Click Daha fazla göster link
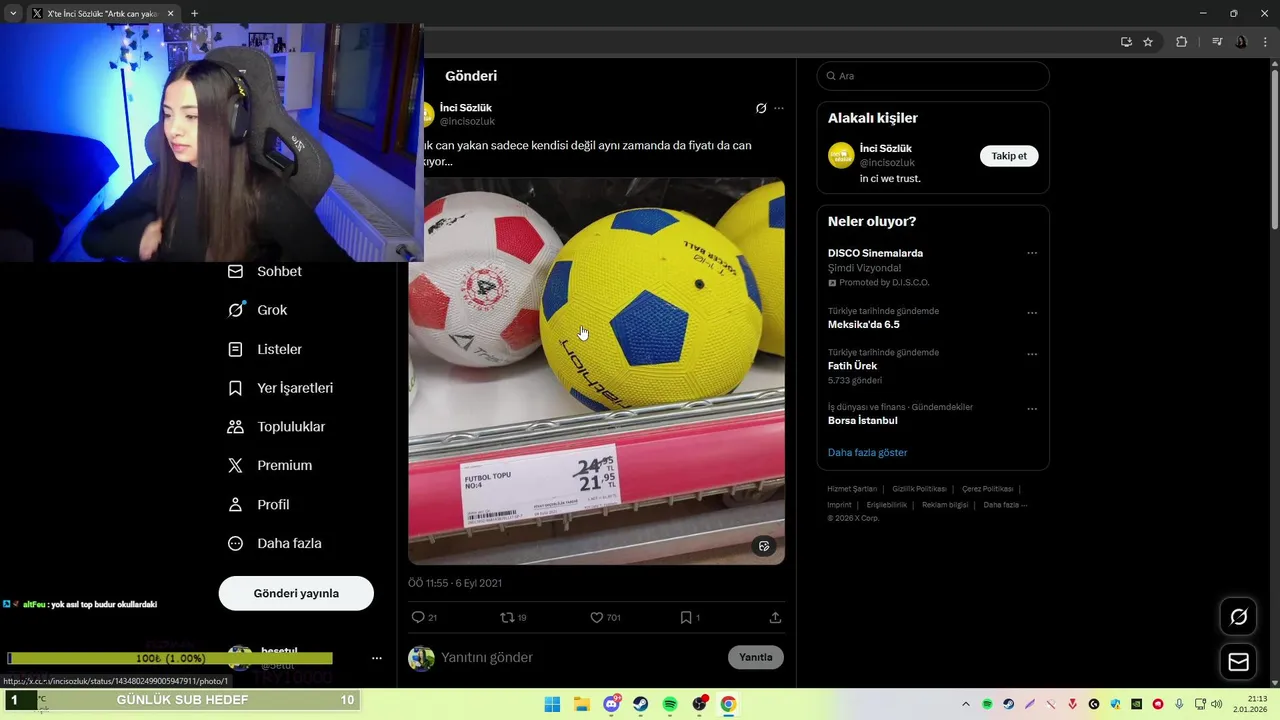This screenshot has height=720, width=1280. coord(867,453)
